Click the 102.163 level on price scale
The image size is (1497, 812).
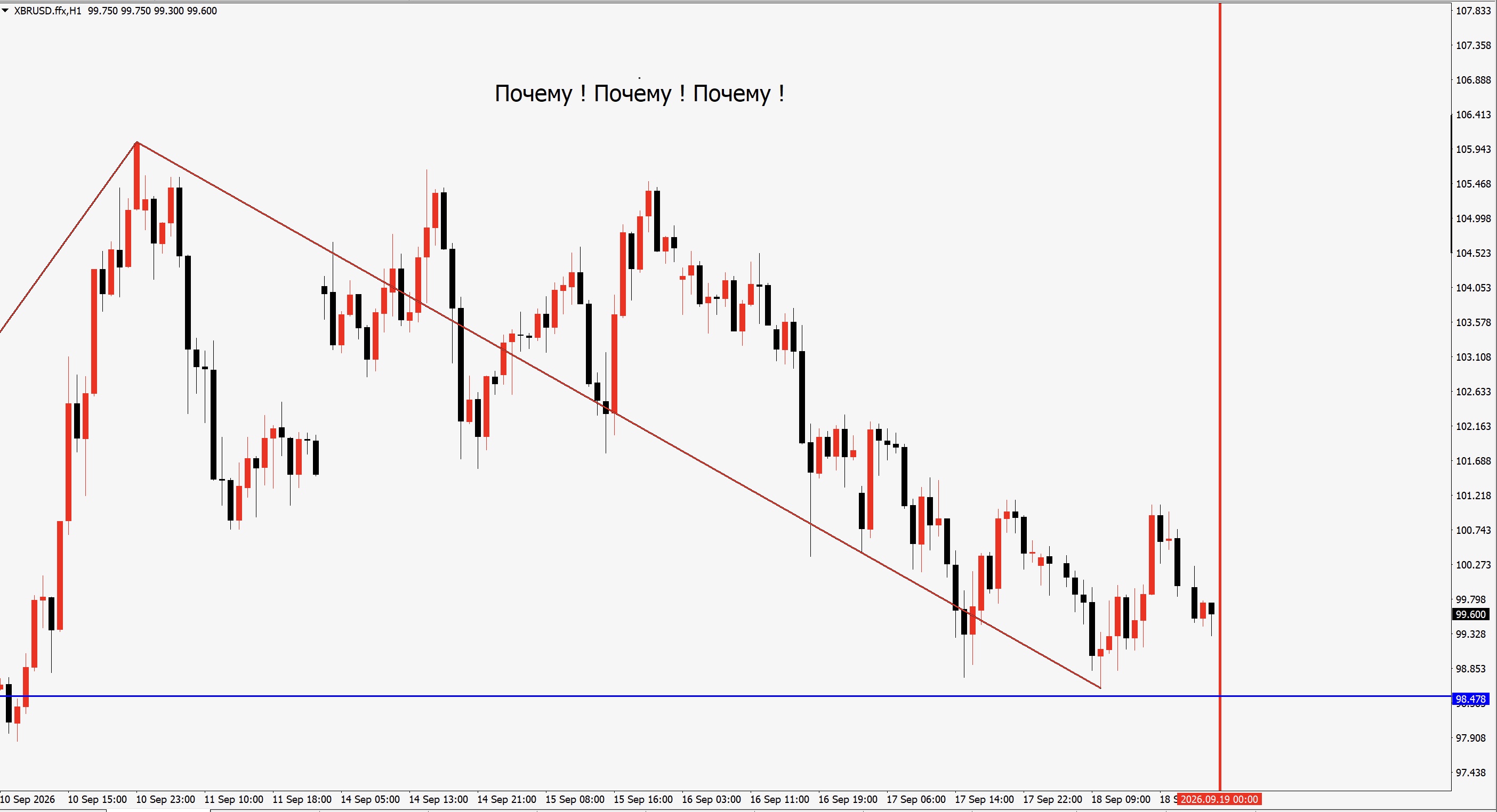(1473, 426)
